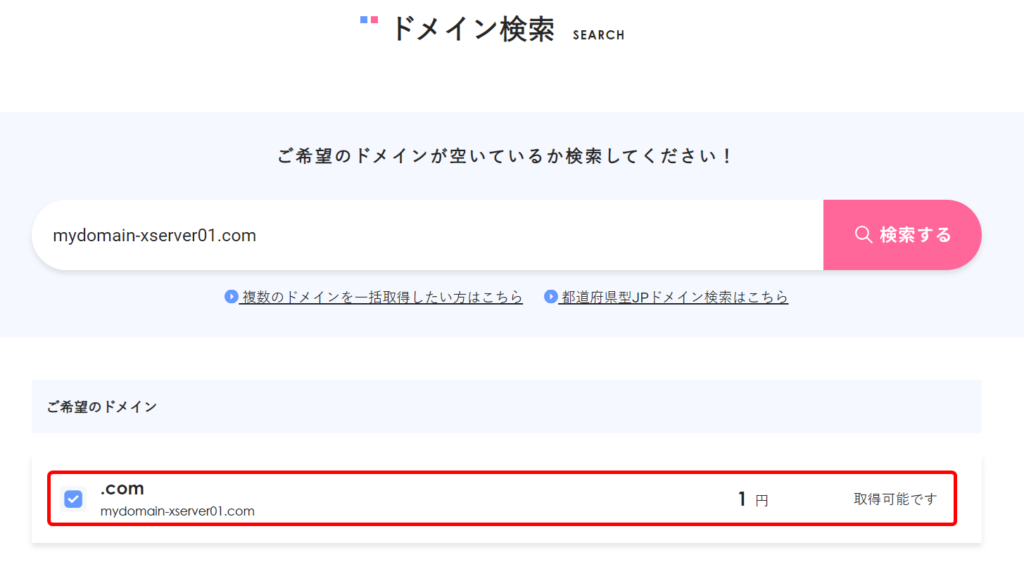The width and height of the screenshot is (1024, 569).
Task: Click the '取得可能です' availability status
Action: pos(895,499)
